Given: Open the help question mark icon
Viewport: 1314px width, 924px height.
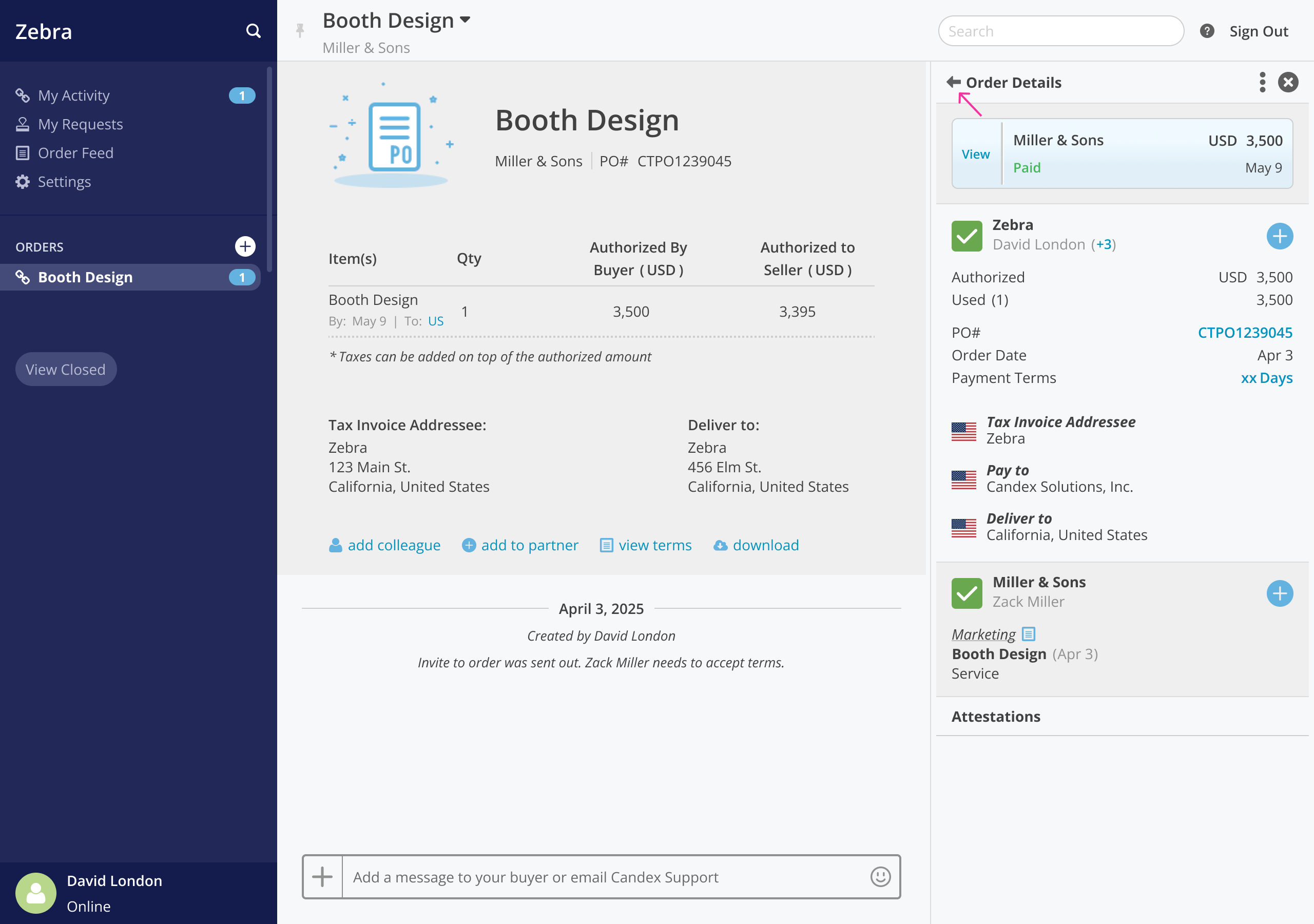Looking at the screenshot, I should (x=1207, y=31).
